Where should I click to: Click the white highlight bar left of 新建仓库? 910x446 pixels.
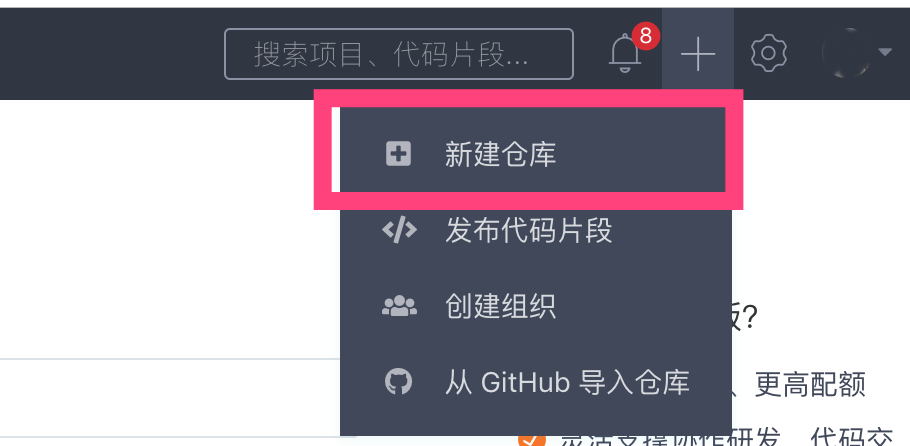[335, 150]
